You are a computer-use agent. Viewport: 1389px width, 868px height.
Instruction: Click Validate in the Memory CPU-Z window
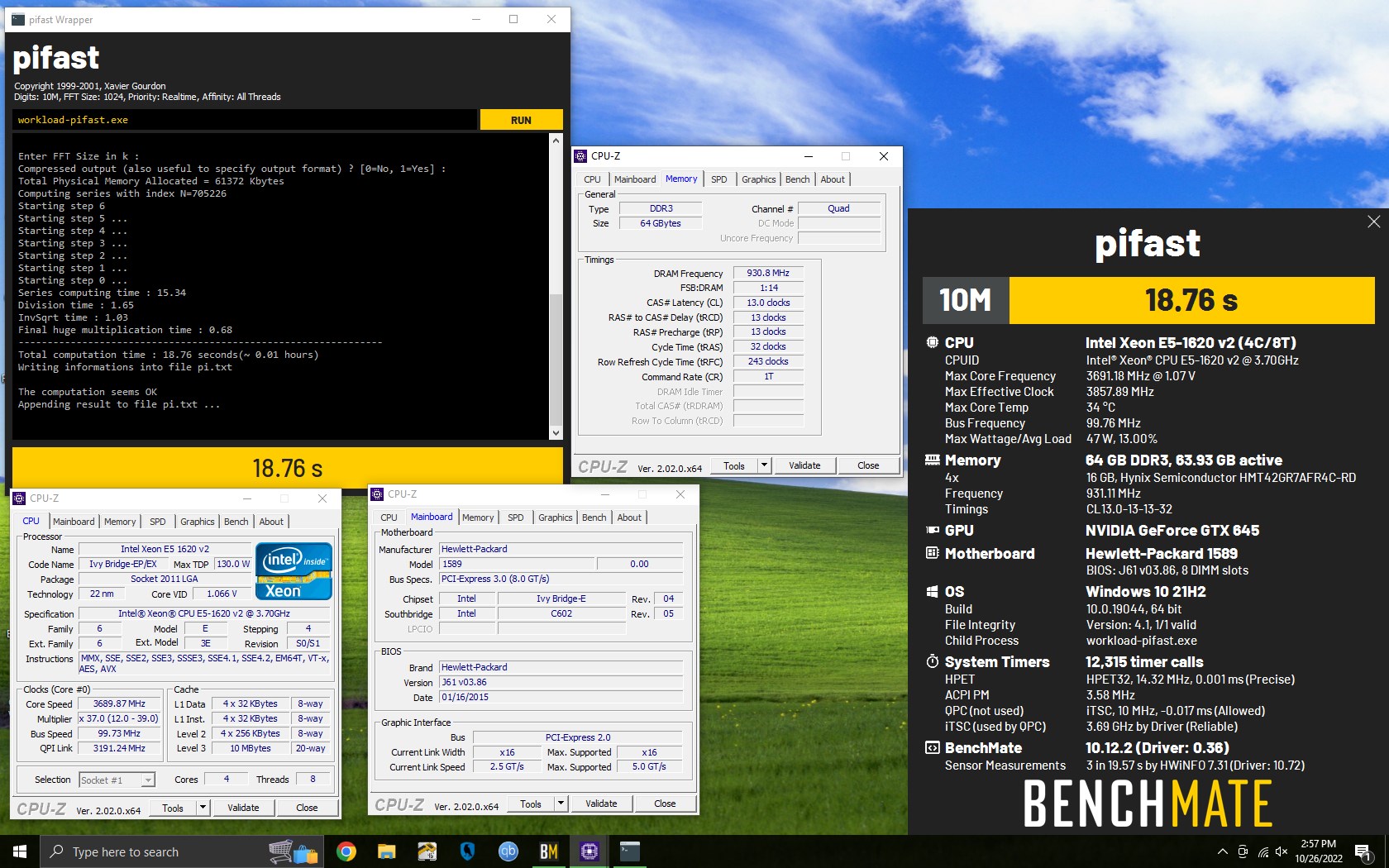[804, 465]
